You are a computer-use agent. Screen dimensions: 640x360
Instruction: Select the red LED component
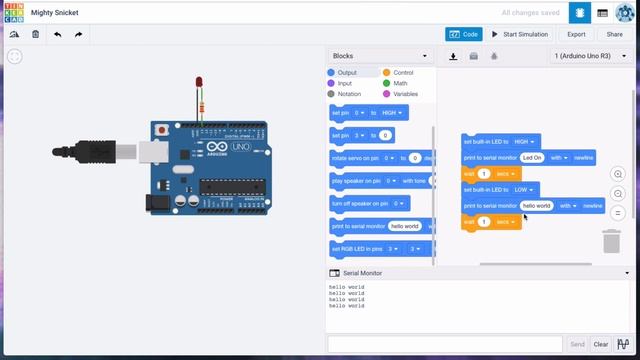(x=199, y=82)
